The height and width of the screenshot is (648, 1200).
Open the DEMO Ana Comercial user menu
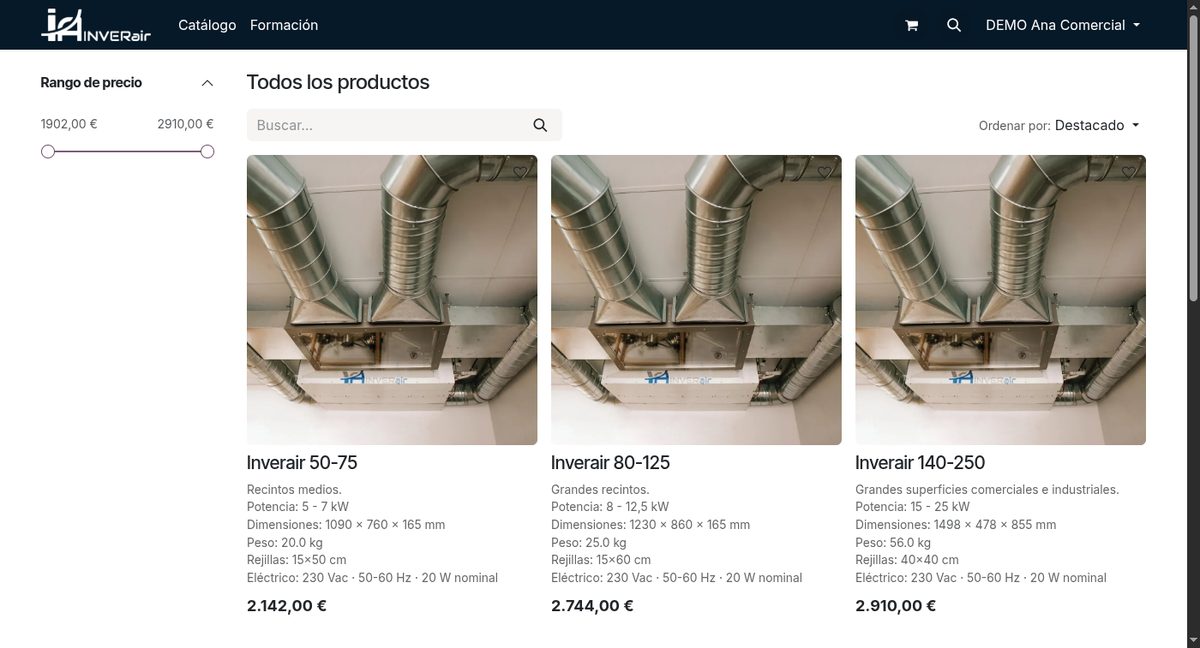[1063, 25]
